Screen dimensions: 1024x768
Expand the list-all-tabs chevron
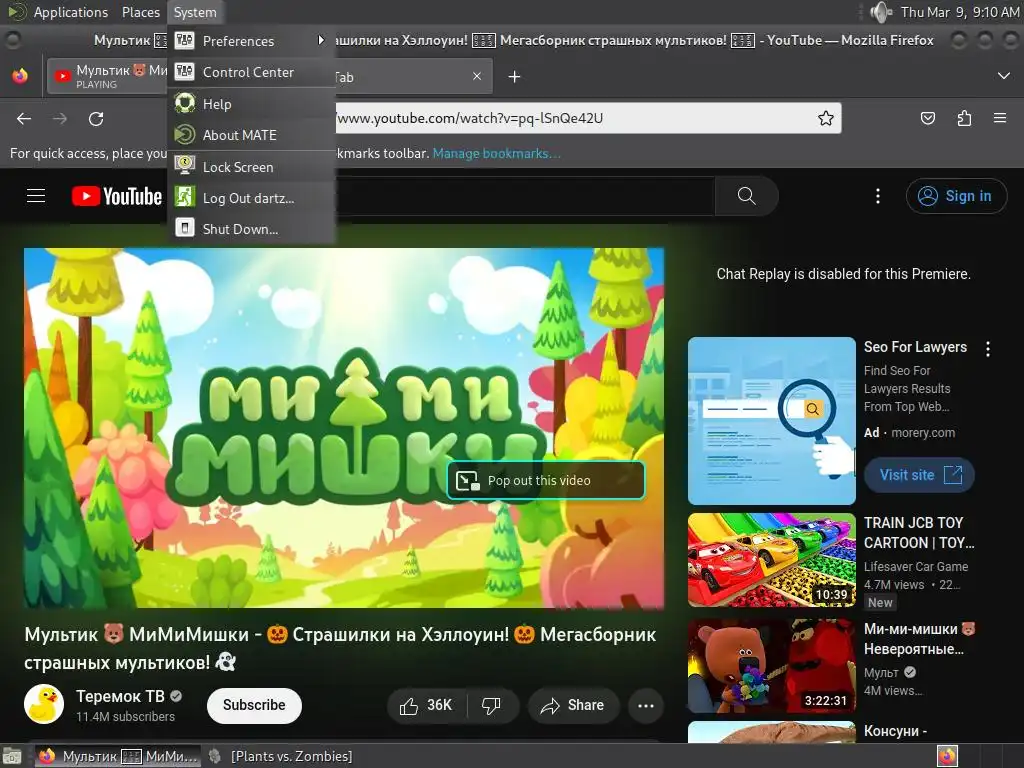tap(1004, 76)
